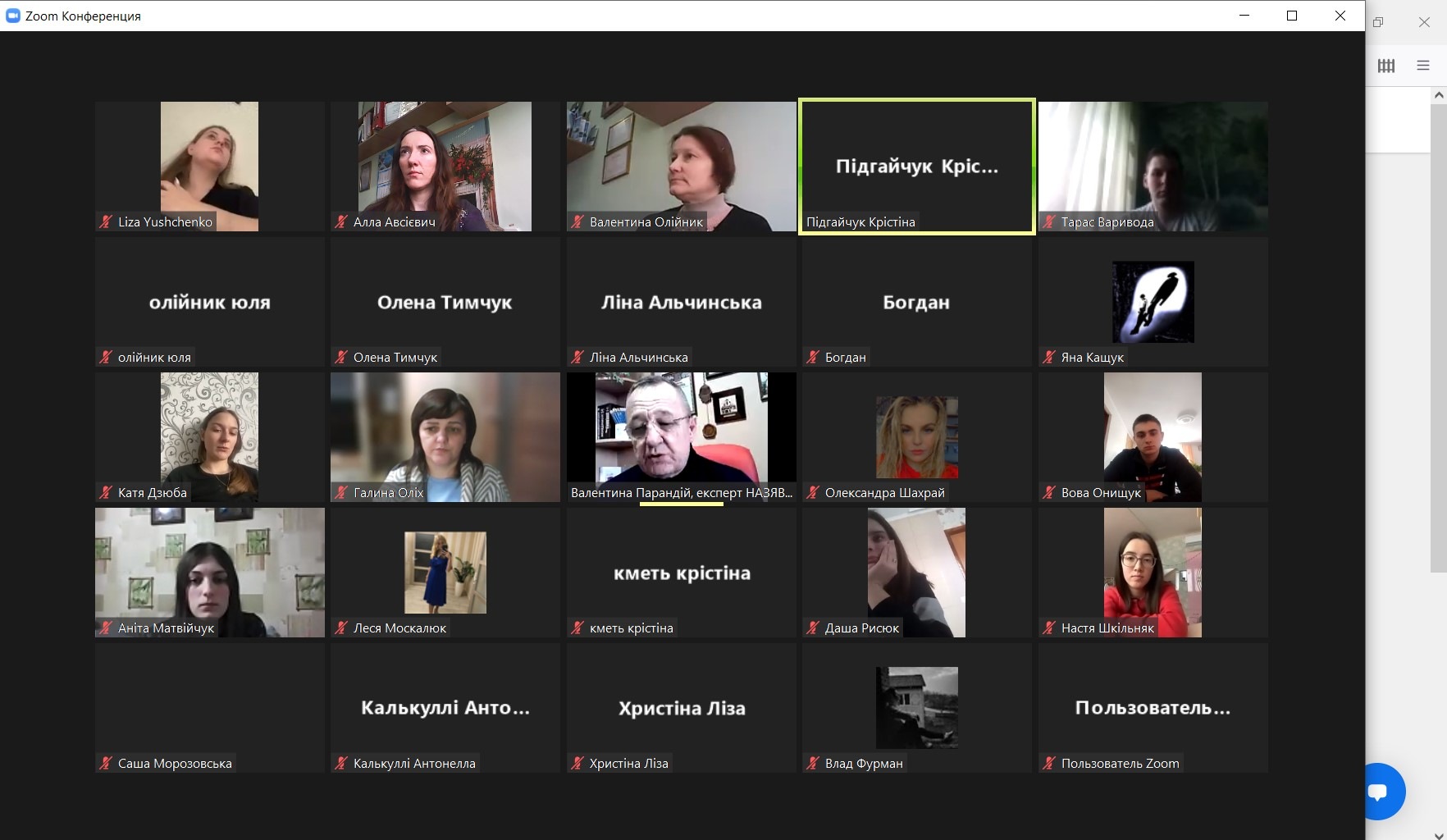
Task: Open the blue chat bubble button
Action: coord(1380,792)
